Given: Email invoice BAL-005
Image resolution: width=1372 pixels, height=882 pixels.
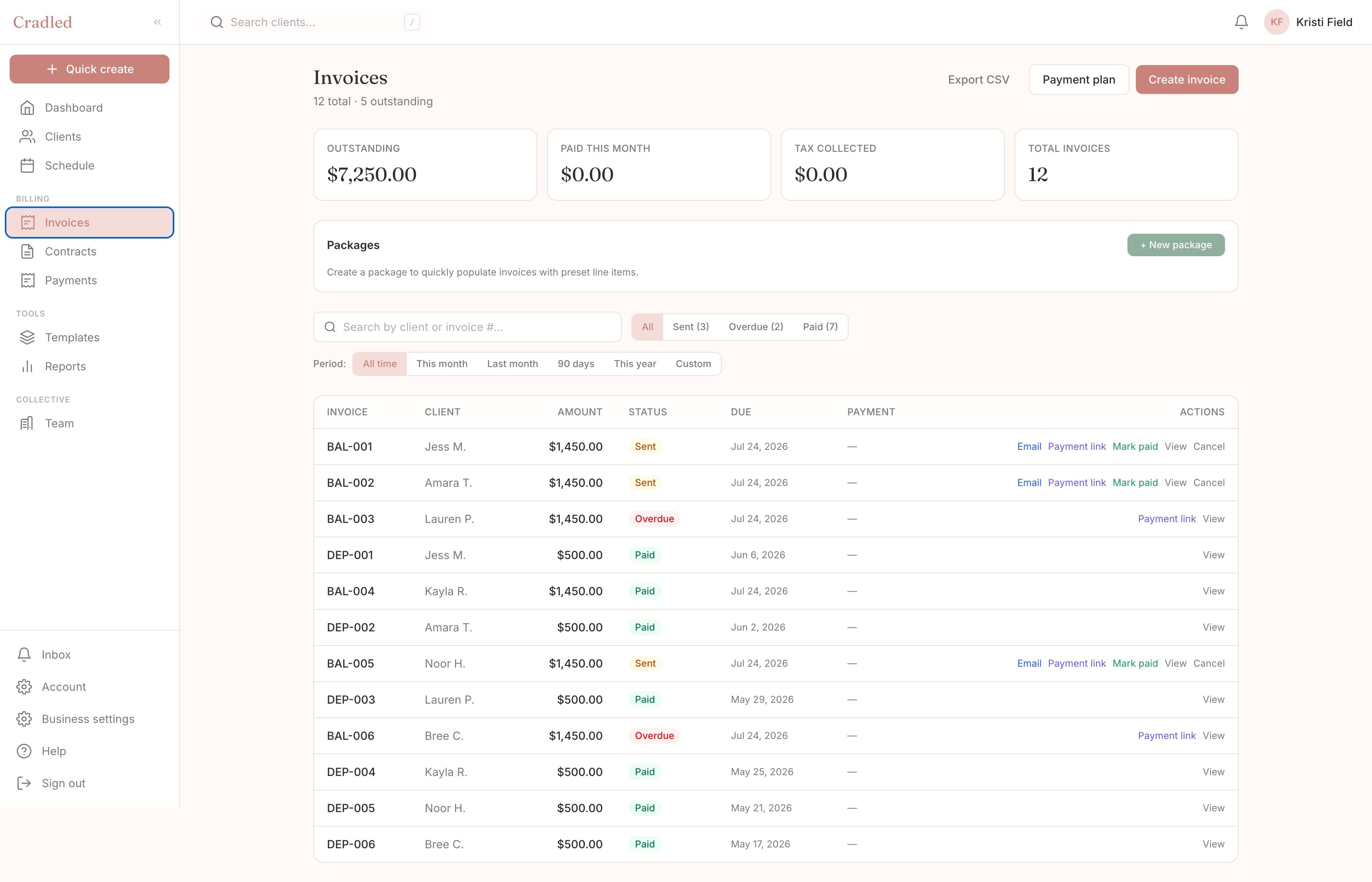Looking at the screenshot, I should 1029,663.
